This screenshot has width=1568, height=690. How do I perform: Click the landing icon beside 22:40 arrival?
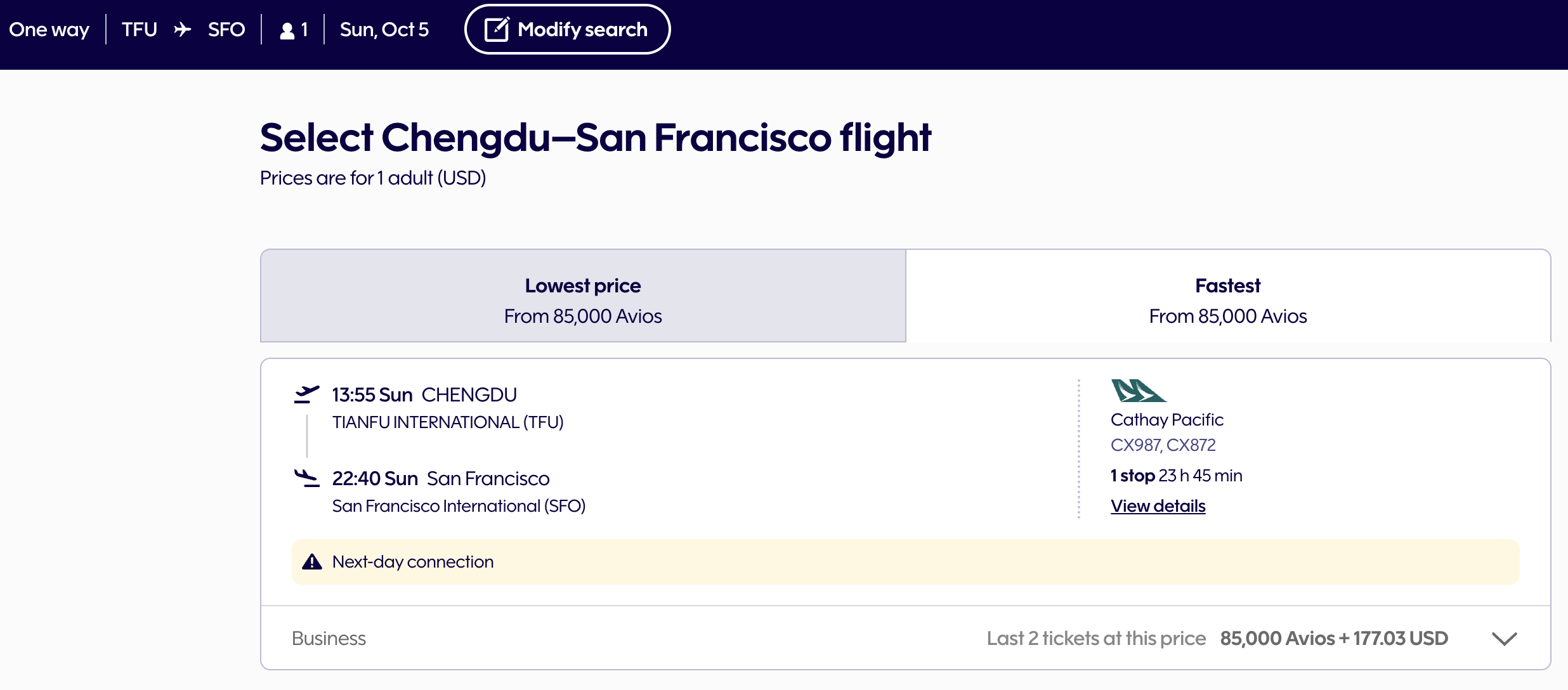306,478
